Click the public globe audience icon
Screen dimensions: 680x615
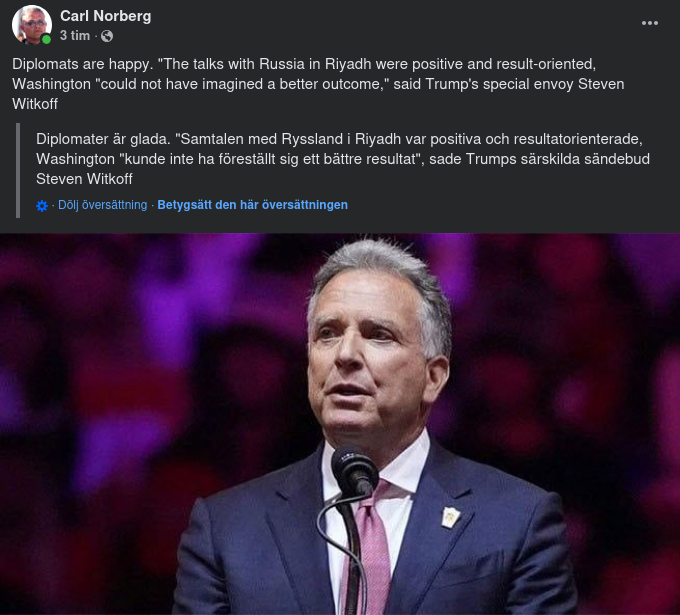[107, 36]
